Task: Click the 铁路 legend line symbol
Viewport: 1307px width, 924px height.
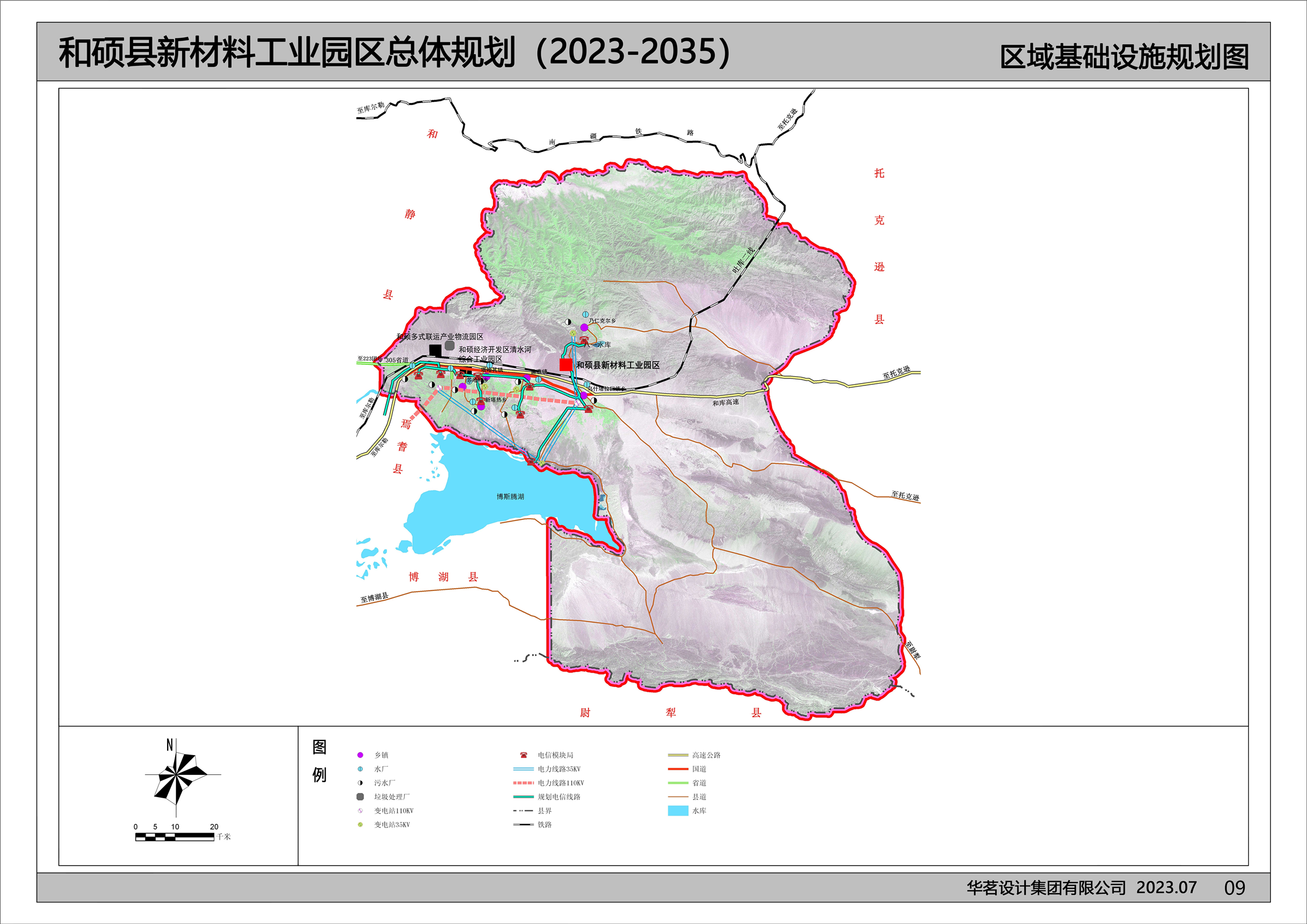Action: 523,824
